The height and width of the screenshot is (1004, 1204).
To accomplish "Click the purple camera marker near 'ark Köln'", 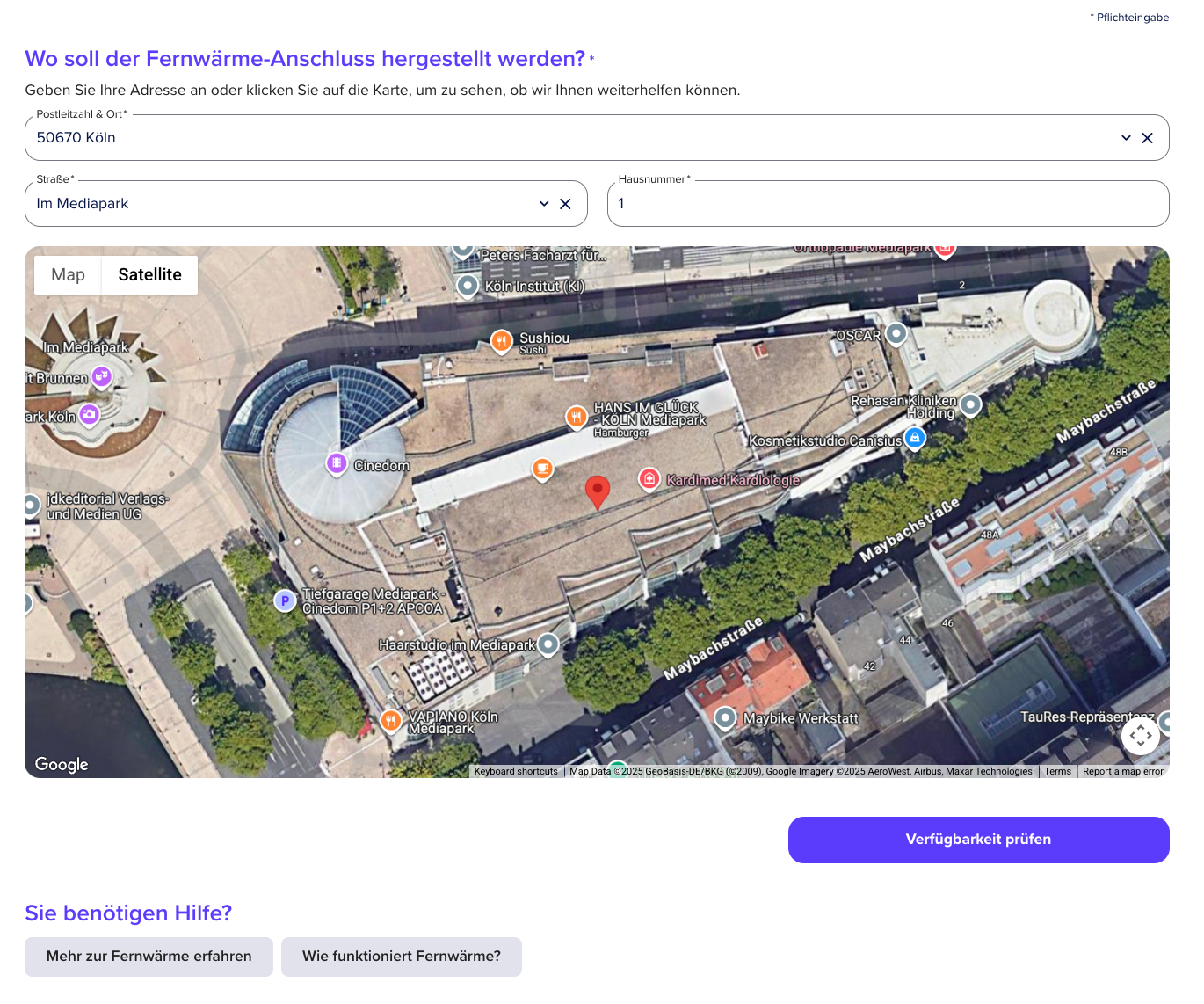I will pos(90,414).
